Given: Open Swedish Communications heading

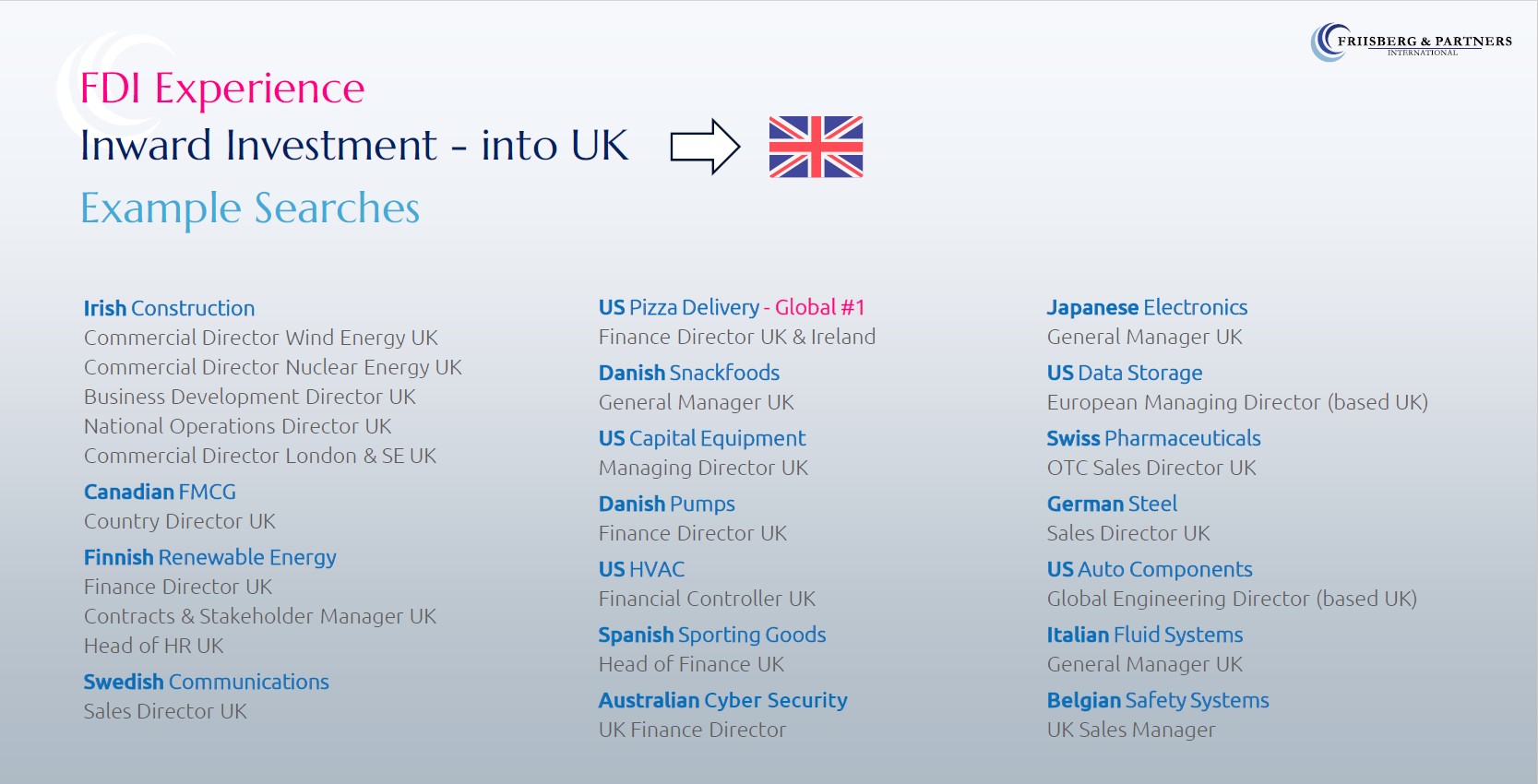Looking at the screenshot, I should tap(206, 682).
